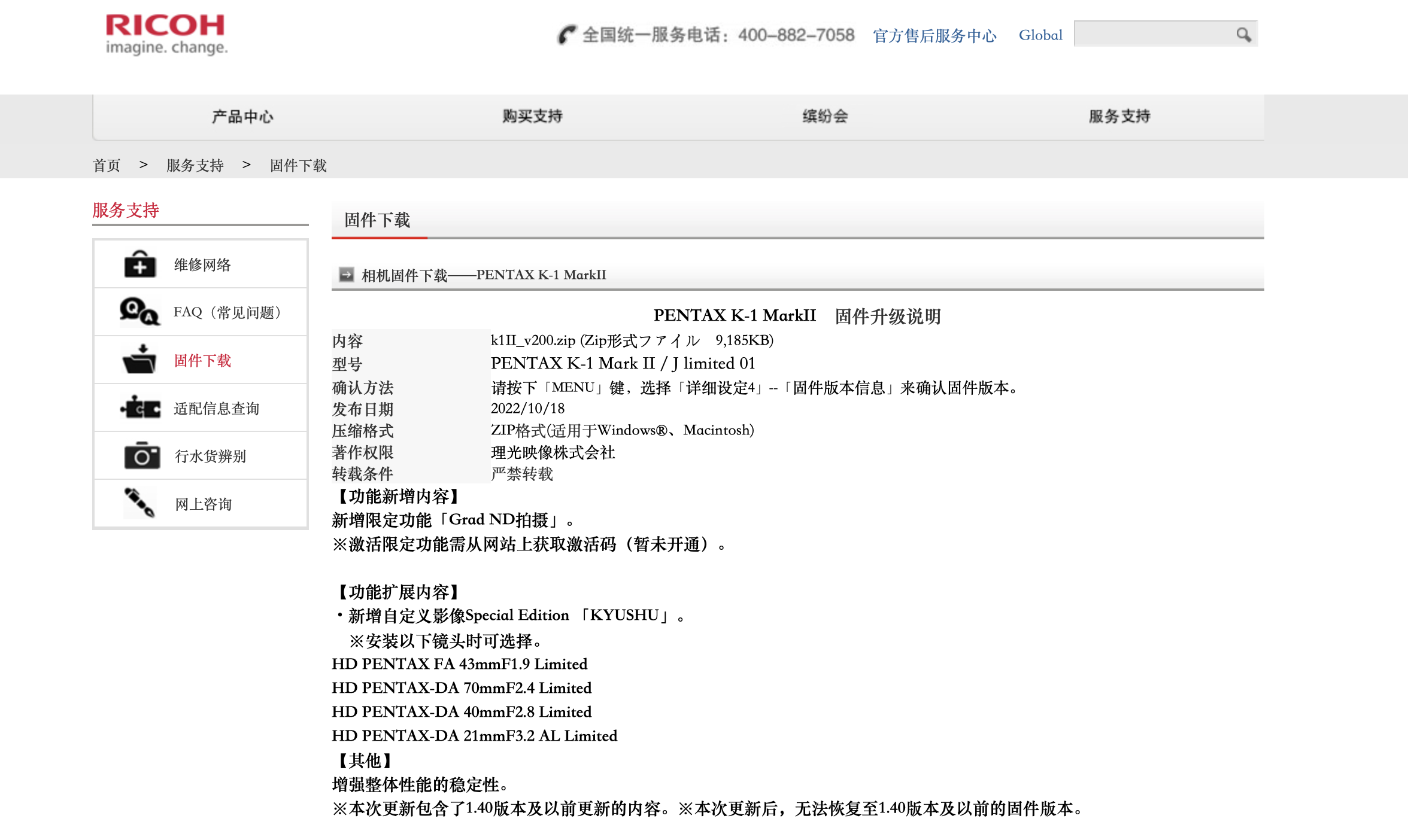Click the 【其他】 heading
This screenshot has width=1408, height=840.
[365, 761]
